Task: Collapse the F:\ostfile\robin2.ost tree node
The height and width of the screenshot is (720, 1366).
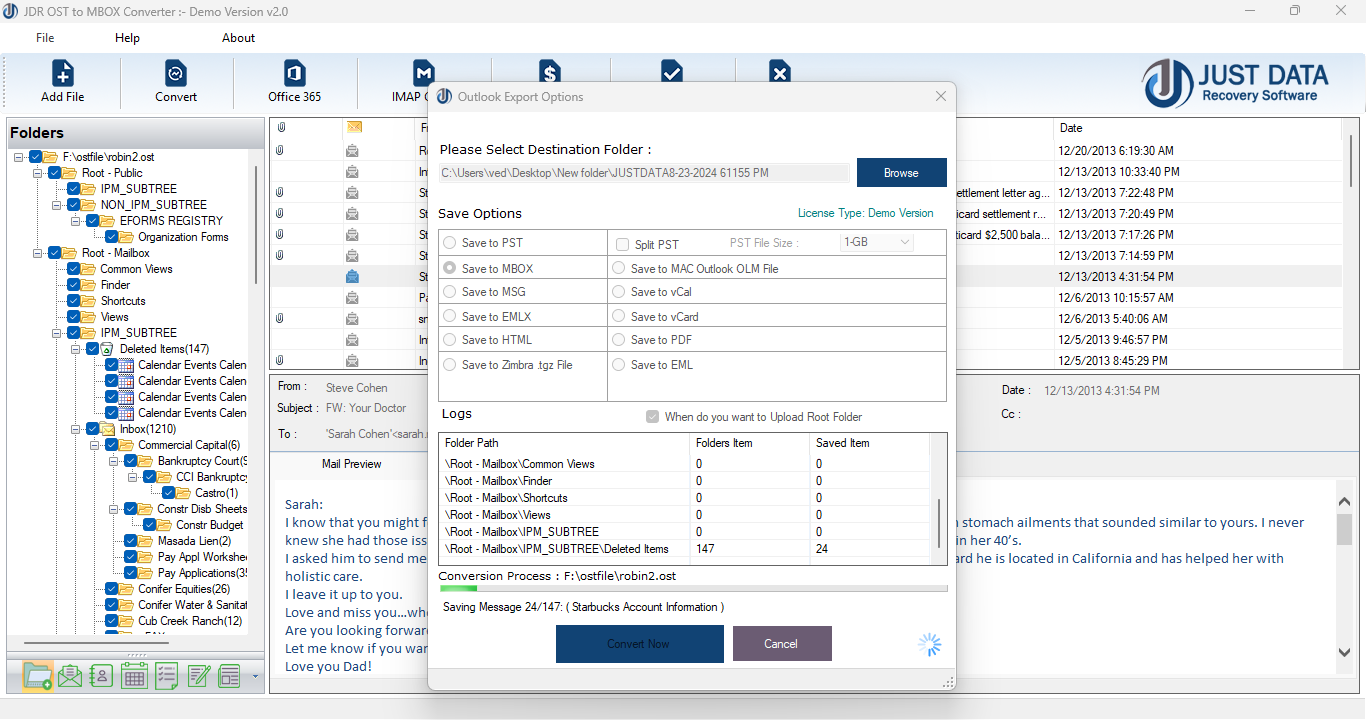Action: tap(19, 157)
